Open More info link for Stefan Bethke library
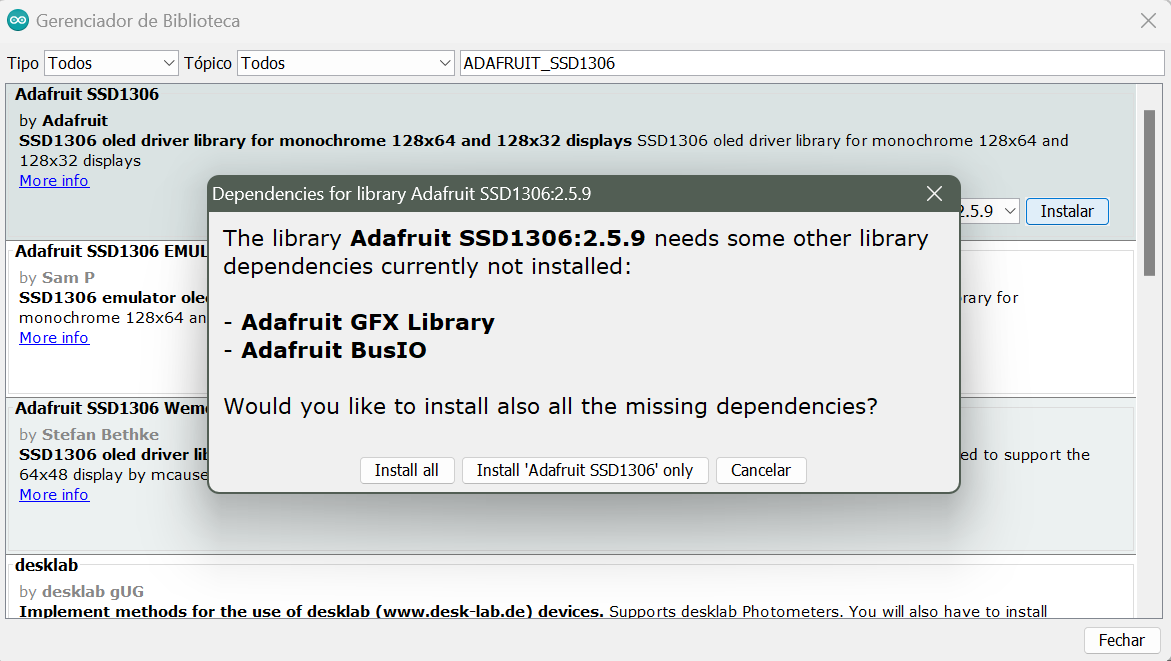 54,494
